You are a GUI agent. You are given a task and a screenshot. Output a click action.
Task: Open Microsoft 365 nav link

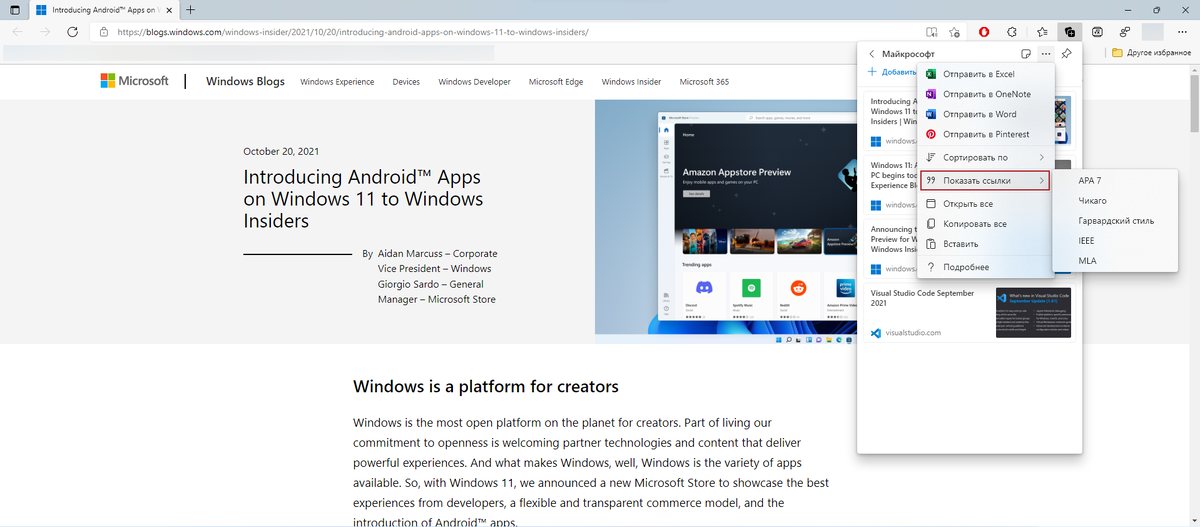pyautogui.click(x=704, y=82)
